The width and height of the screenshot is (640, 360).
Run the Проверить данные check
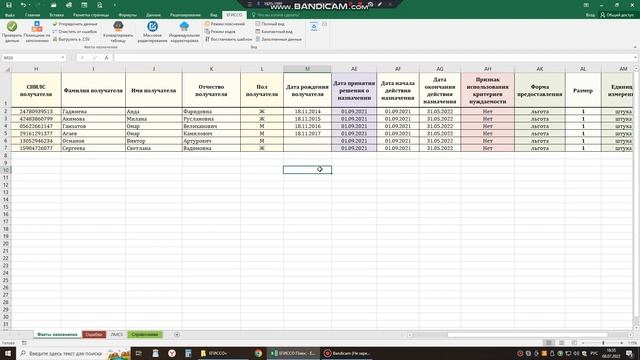(12, 32)
